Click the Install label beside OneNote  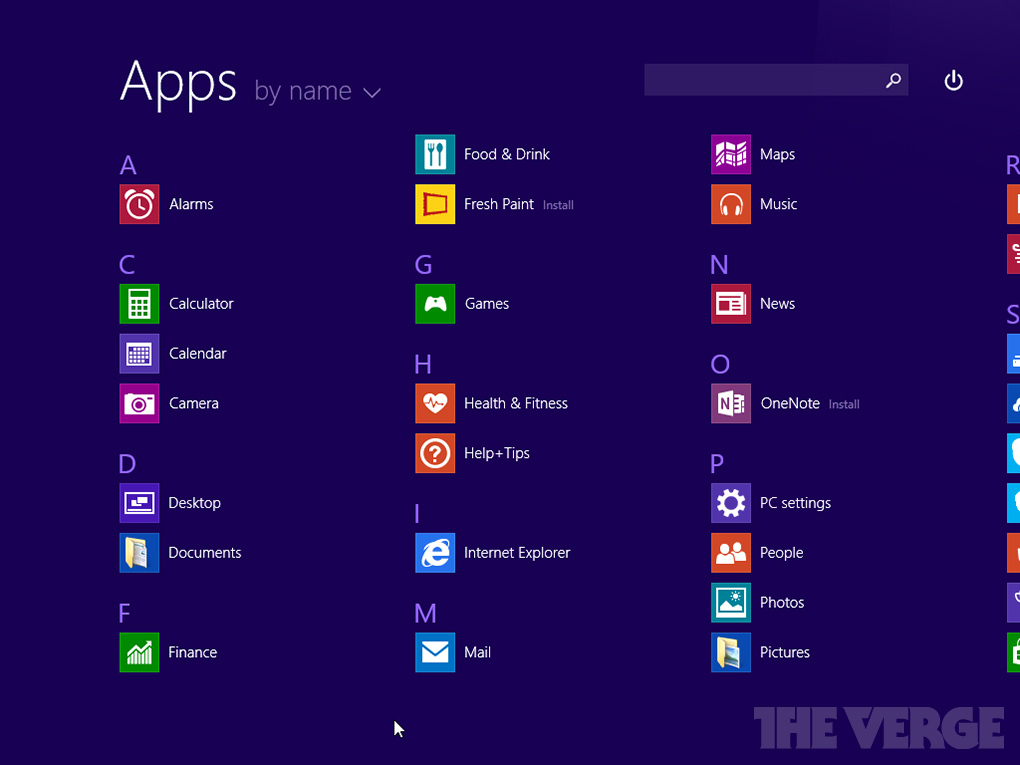pyautogui.click(x=844, y=405)
